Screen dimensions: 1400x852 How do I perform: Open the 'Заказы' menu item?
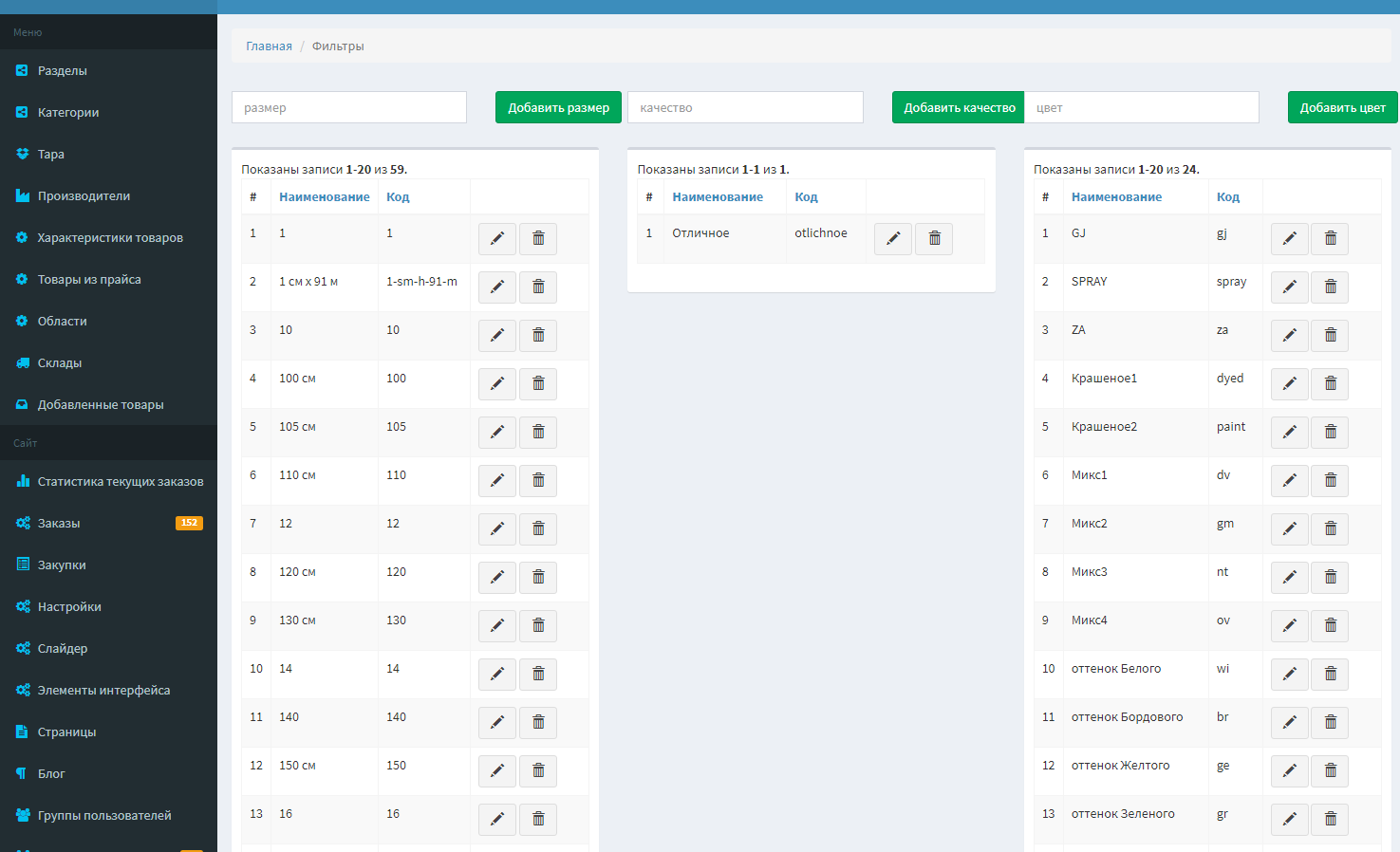coord(59,523)
